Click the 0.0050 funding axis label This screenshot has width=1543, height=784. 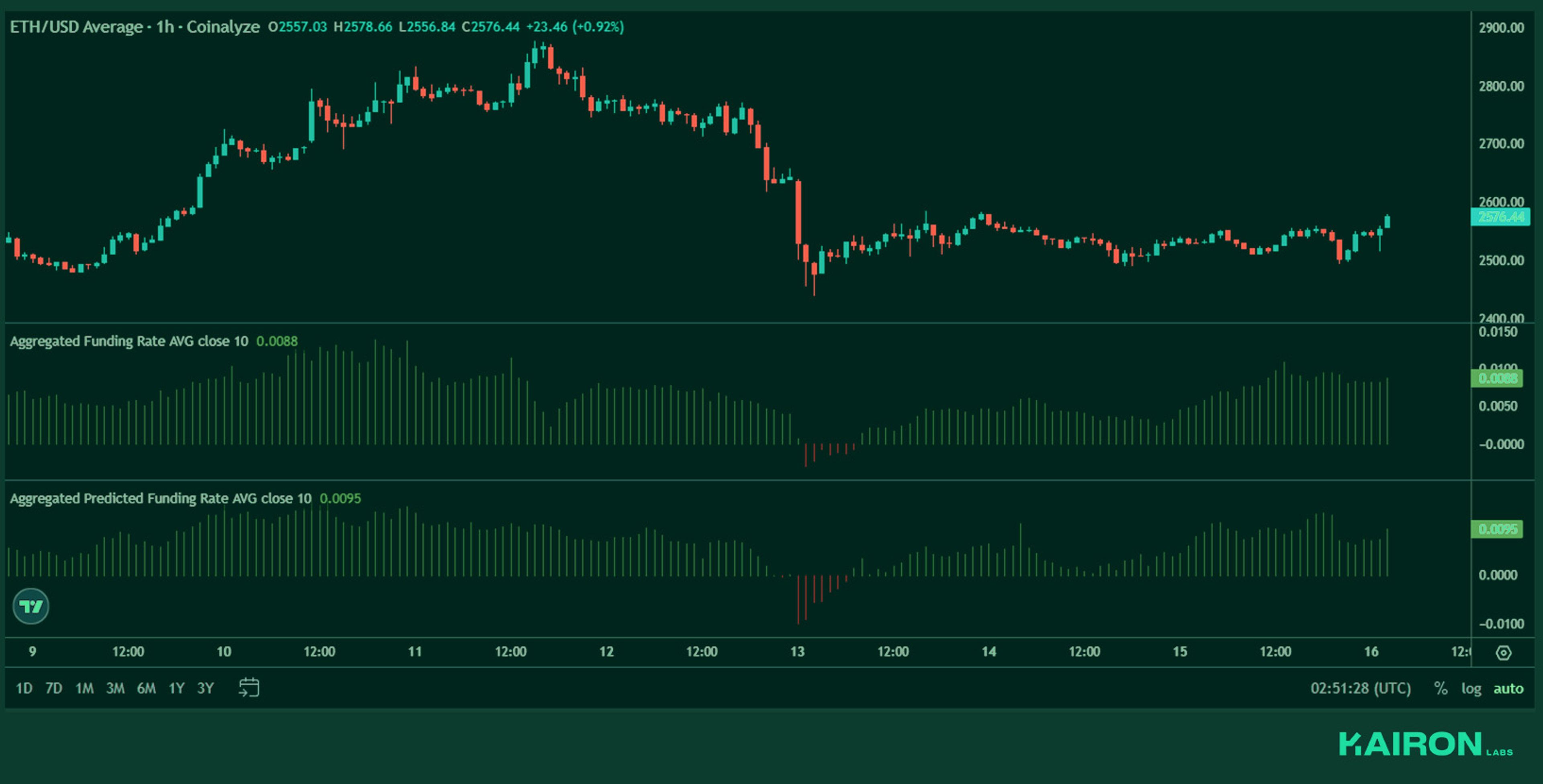click(1498, 407)
